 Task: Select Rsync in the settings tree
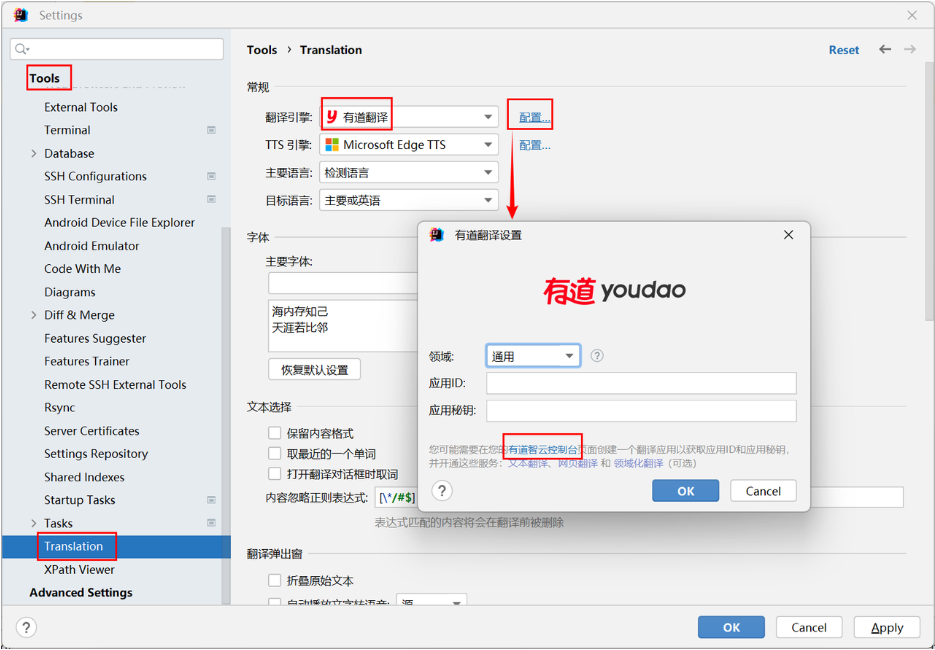pos(60,408)
